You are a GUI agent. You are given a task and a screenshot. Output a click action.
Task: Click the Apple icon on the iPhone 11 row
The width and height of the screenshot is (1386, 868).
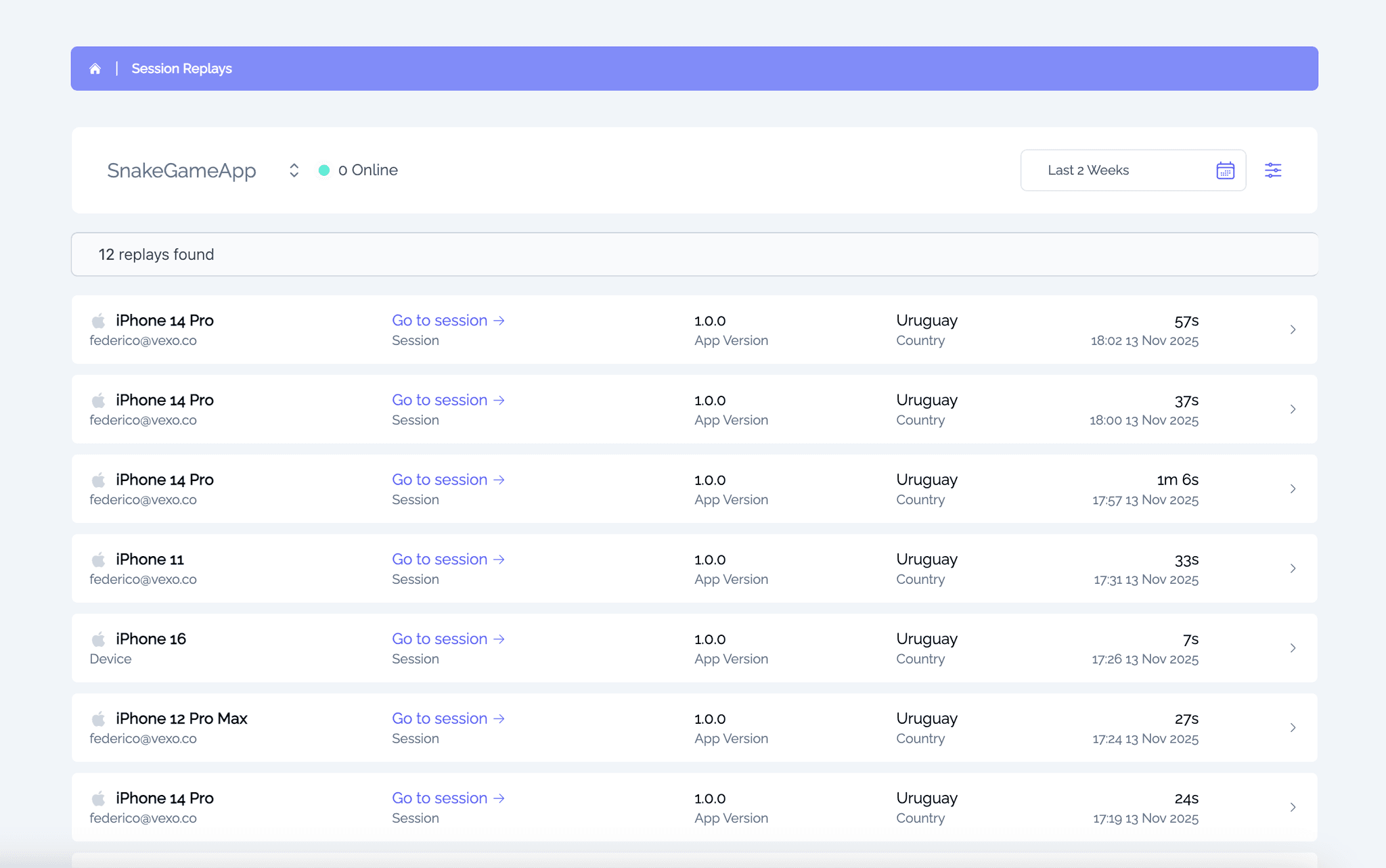tap(99, 559)
